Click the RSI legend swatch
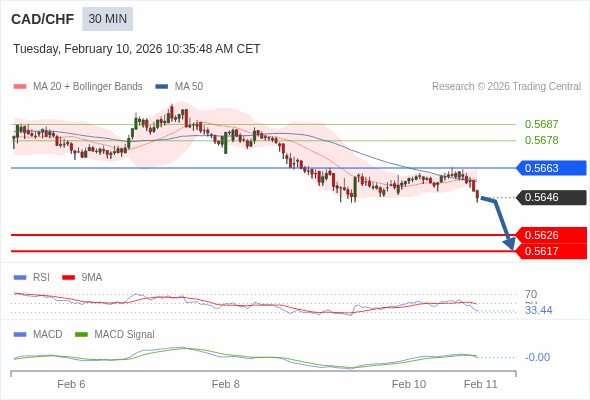590x400 pixels. tap(20, 278)
